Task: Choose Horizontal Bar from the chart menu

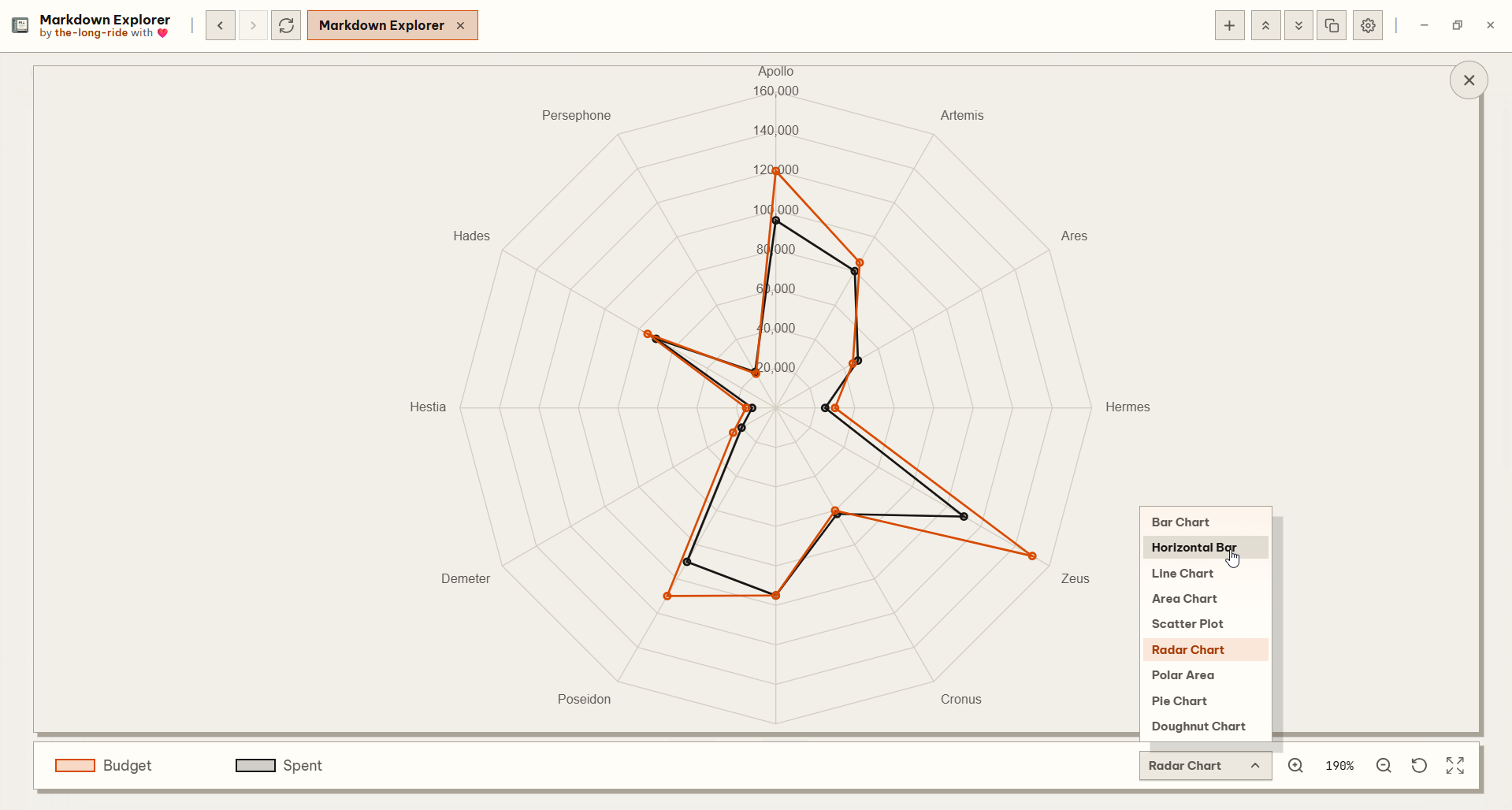Action: point(1206,547)
